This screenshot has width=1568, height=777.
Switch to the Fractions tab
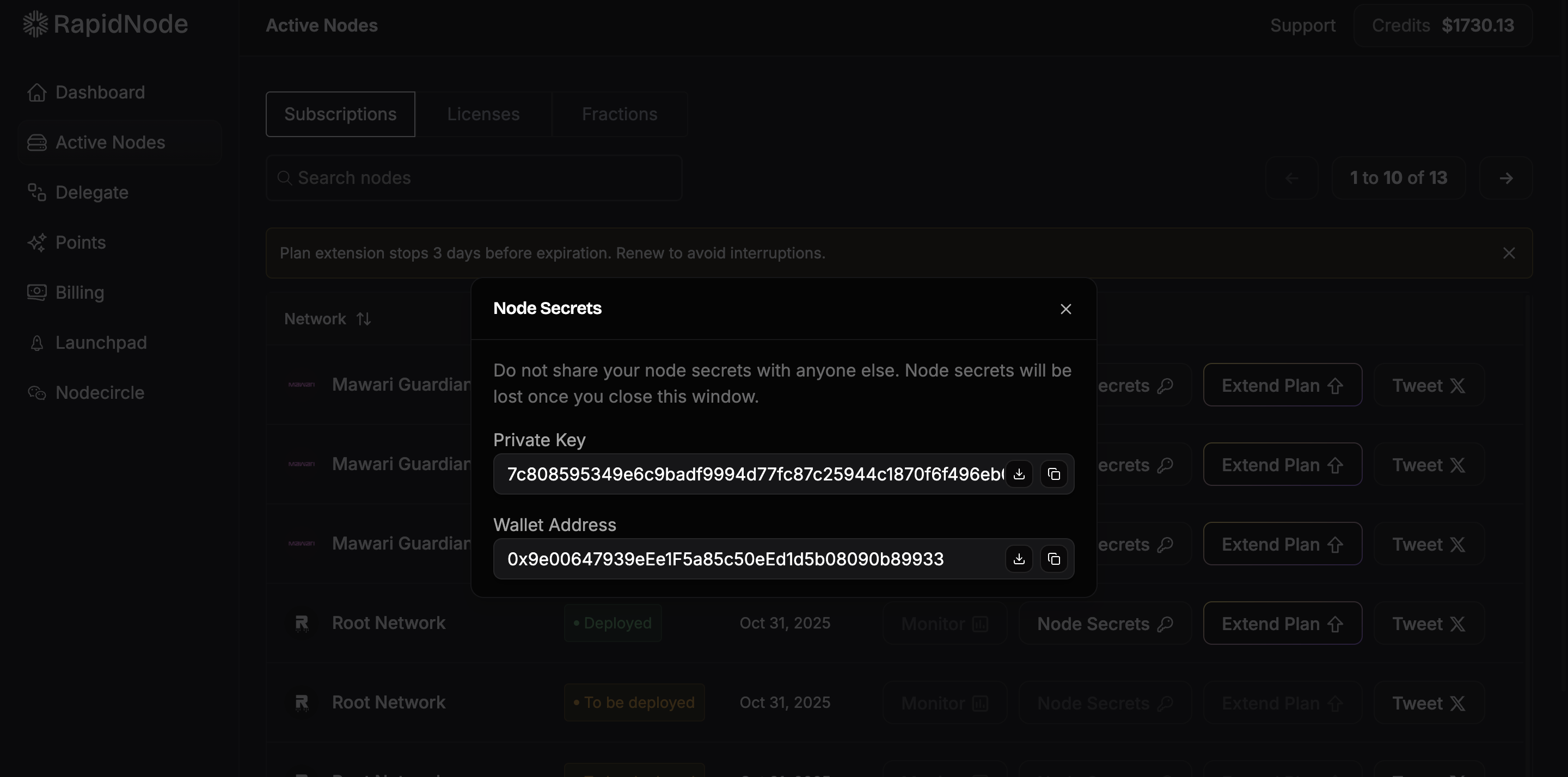tap(619, 114)
